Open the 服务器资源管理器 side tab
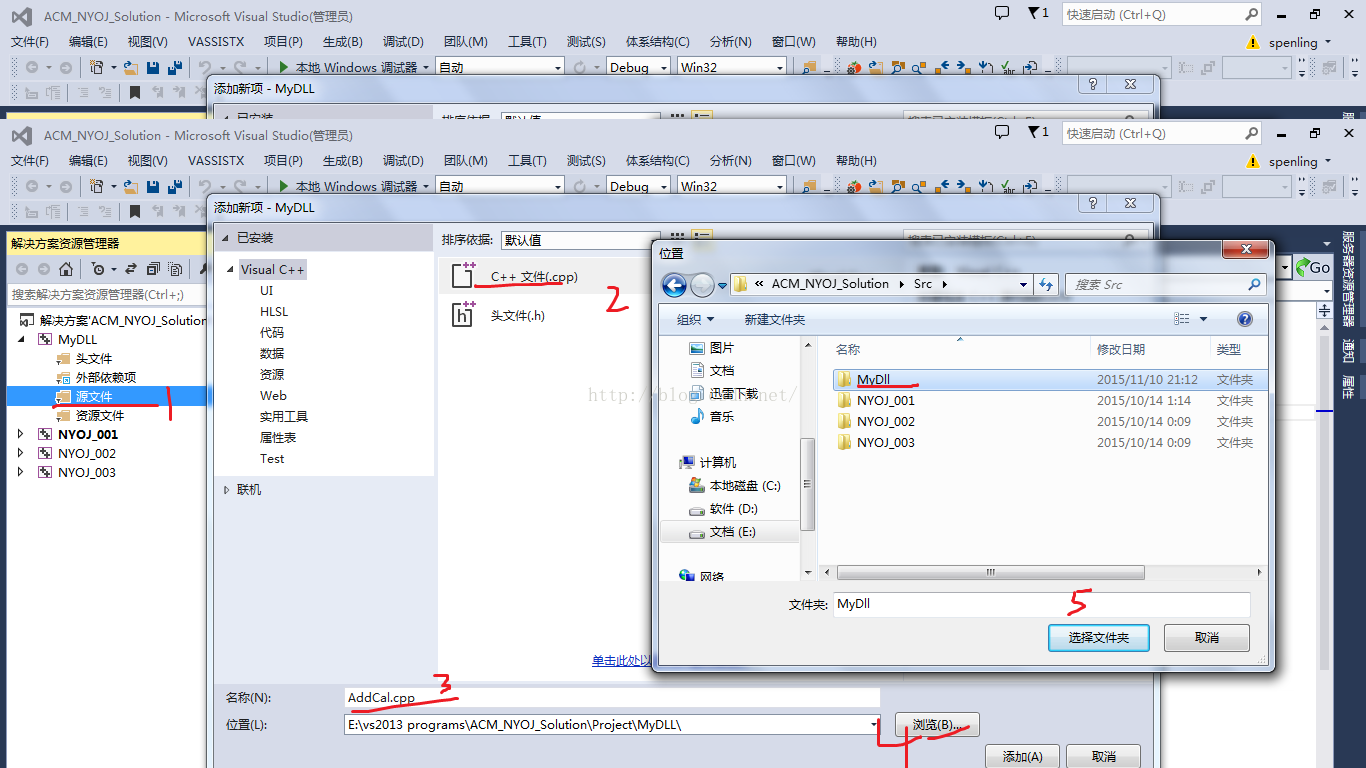 coord(1348,280)
